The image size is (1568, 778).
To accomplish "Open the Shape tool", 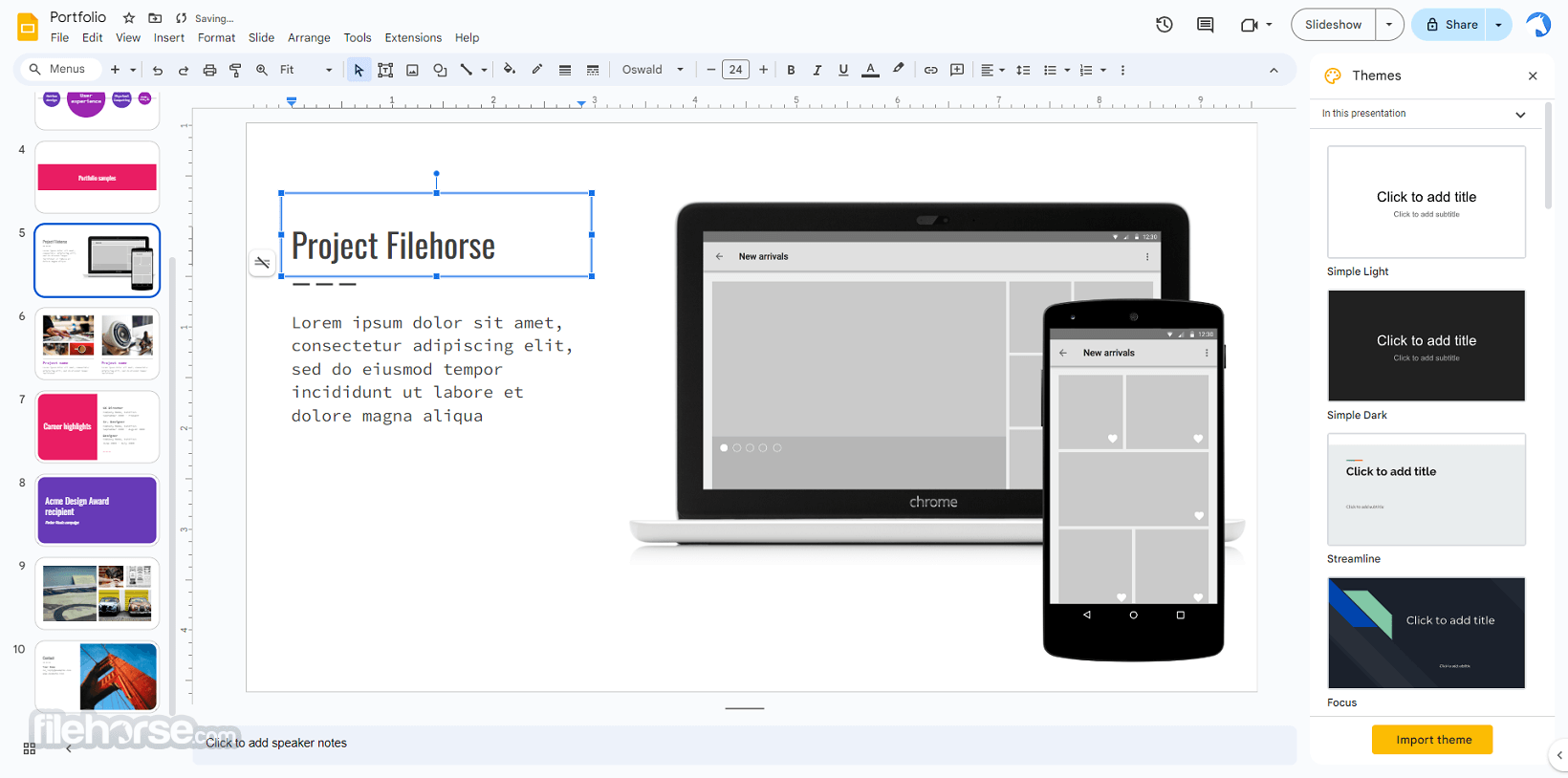I will (440, 70).
